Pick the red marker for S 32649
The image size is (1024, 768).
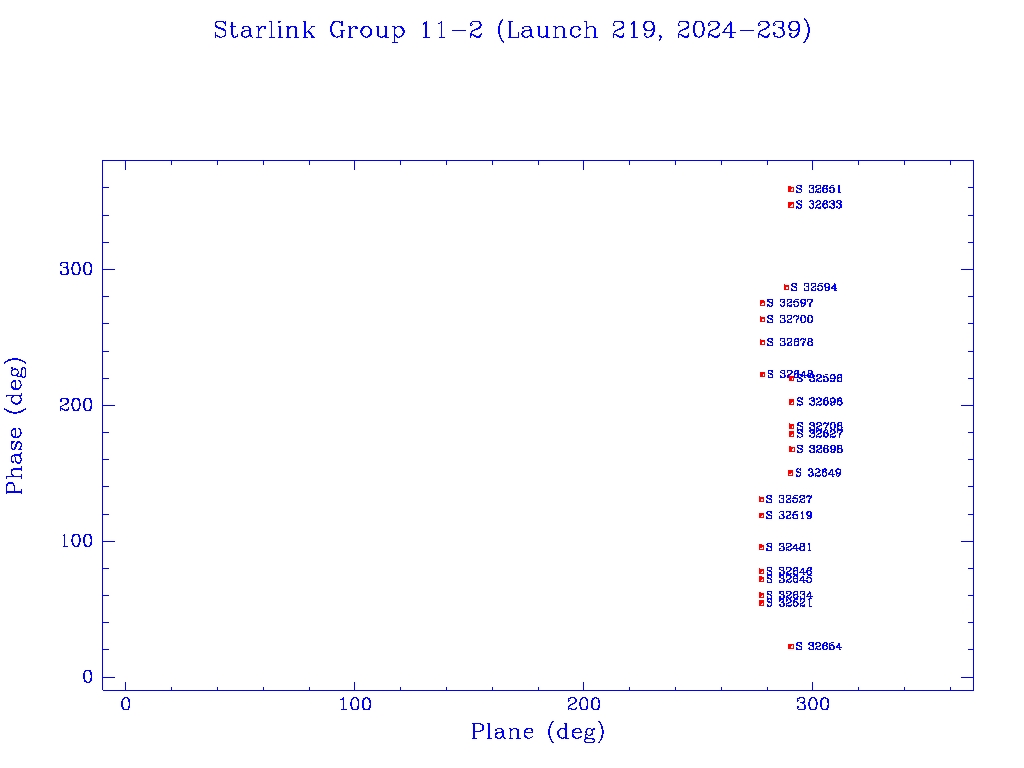click(790, 473)
